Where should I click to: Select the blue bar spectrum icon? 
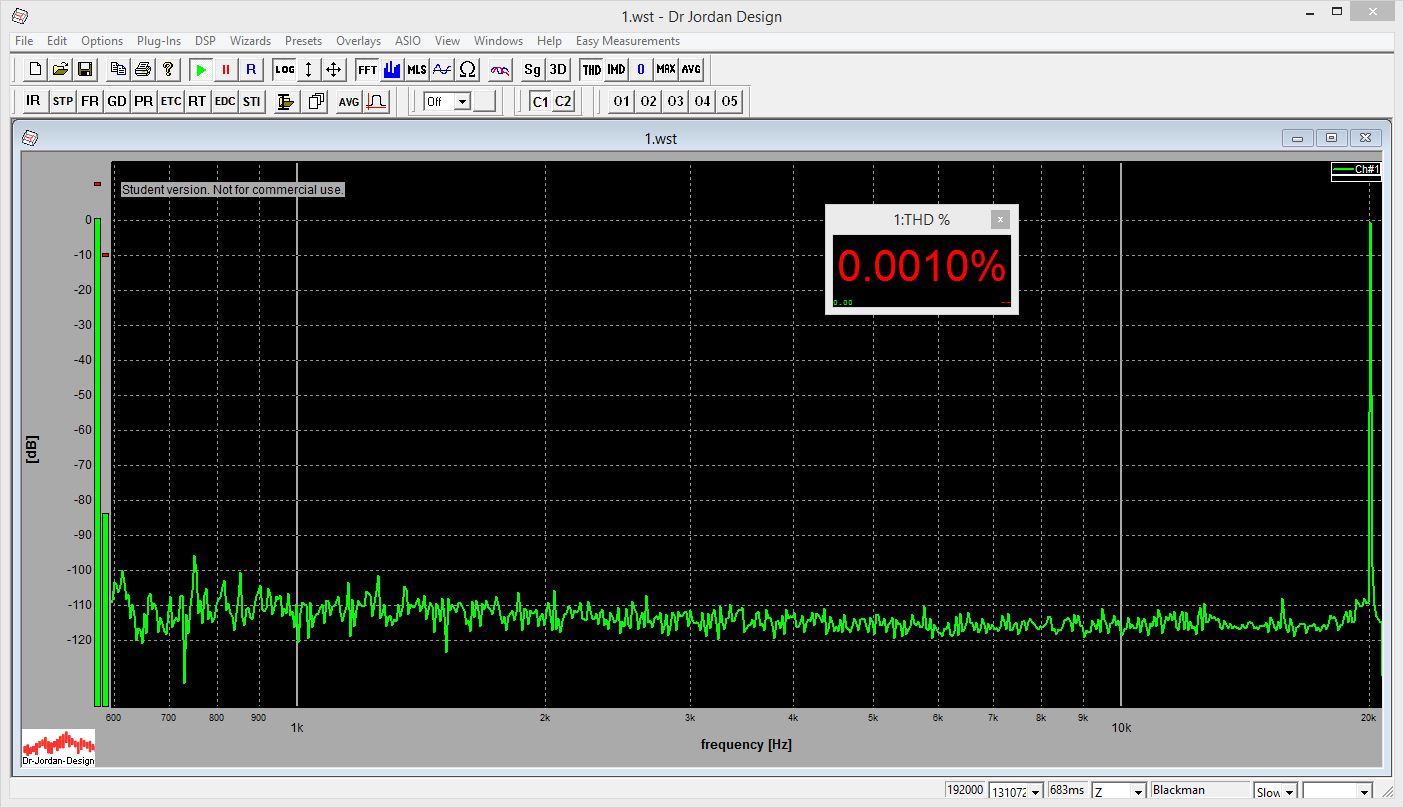coord(392,69)
